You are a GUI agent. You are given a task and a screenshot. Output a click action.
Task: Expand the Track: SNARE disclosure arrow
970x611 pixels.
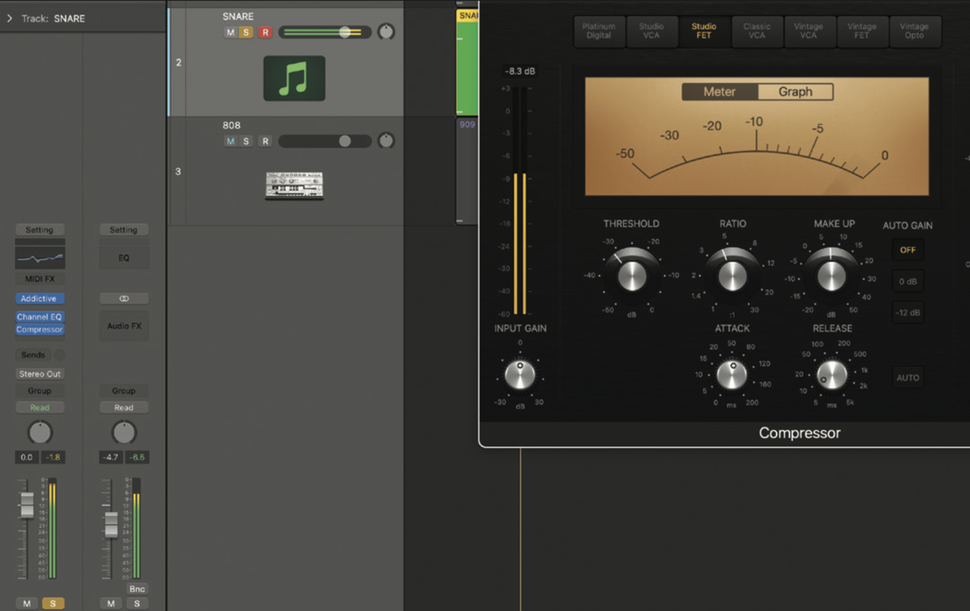point(8,17)
